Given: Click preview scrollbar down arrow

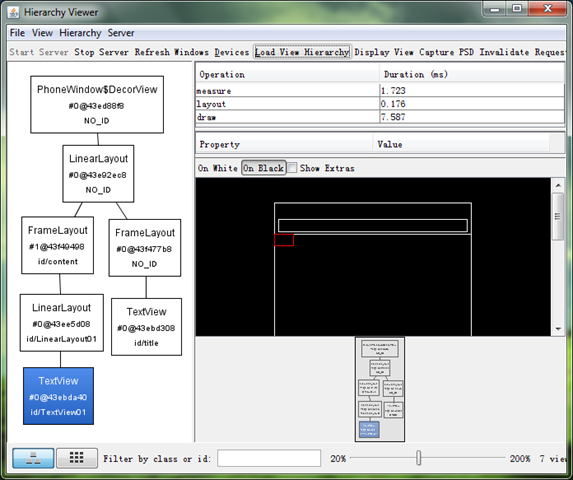Looking at the screenshot, I should [558, 329].
